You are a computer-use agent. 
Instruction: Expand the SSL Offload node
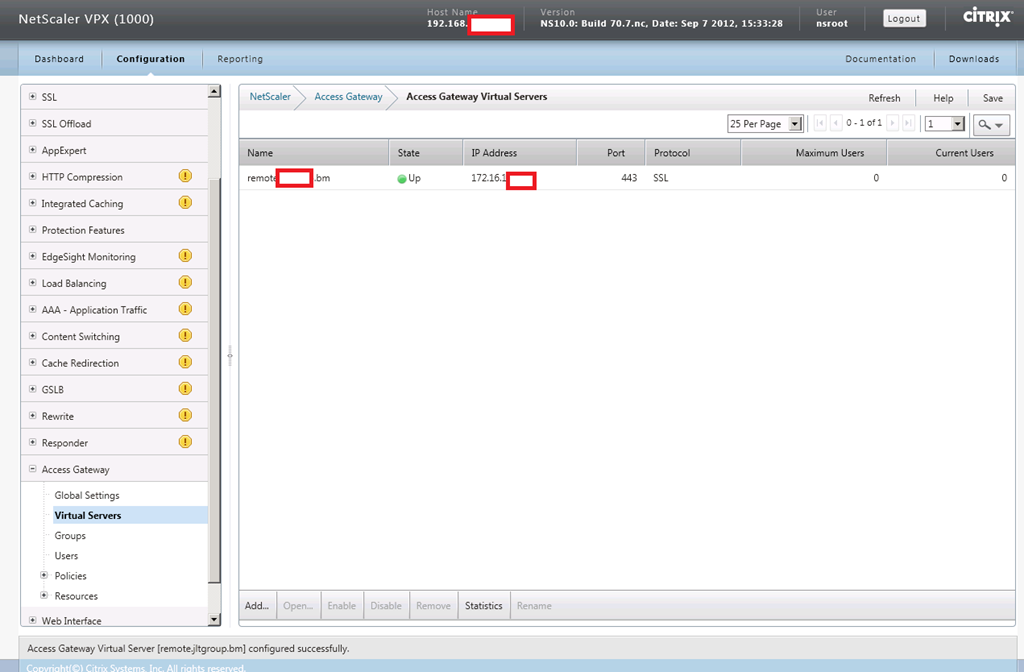coord(33,123)
